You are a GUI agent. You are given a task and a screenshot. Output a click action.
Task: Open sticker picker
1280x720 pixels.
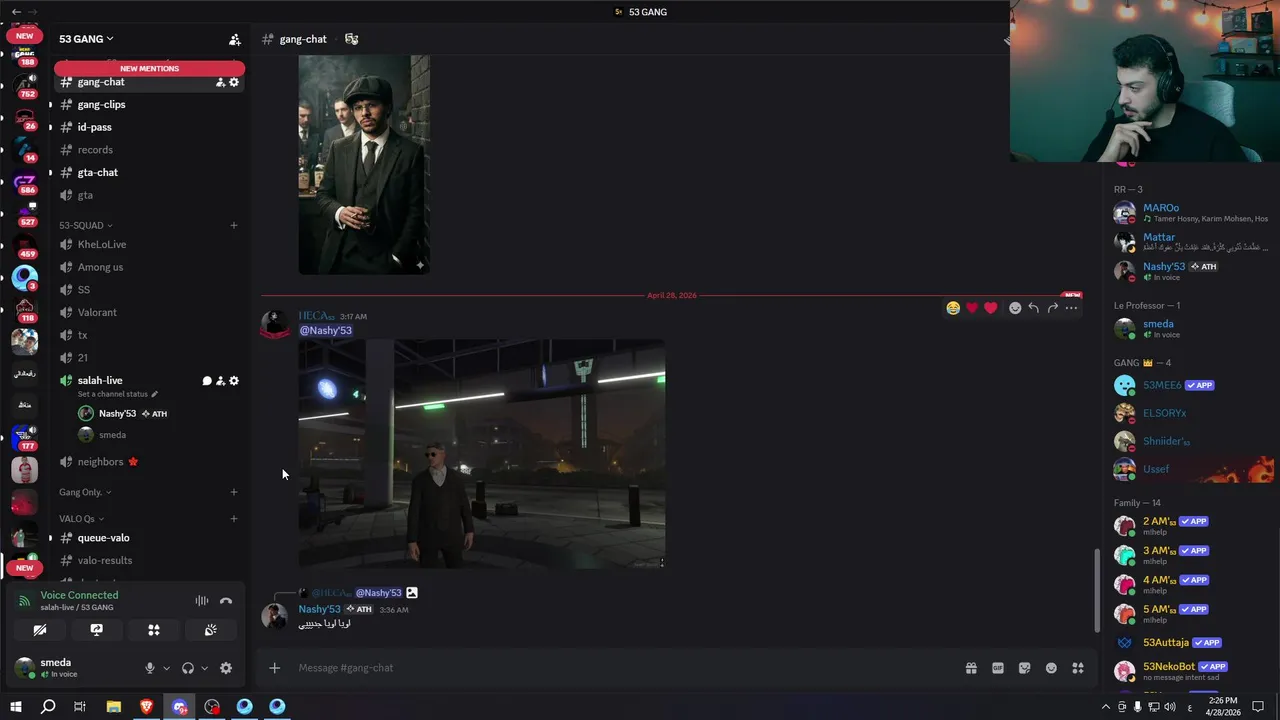point(1025,668)
